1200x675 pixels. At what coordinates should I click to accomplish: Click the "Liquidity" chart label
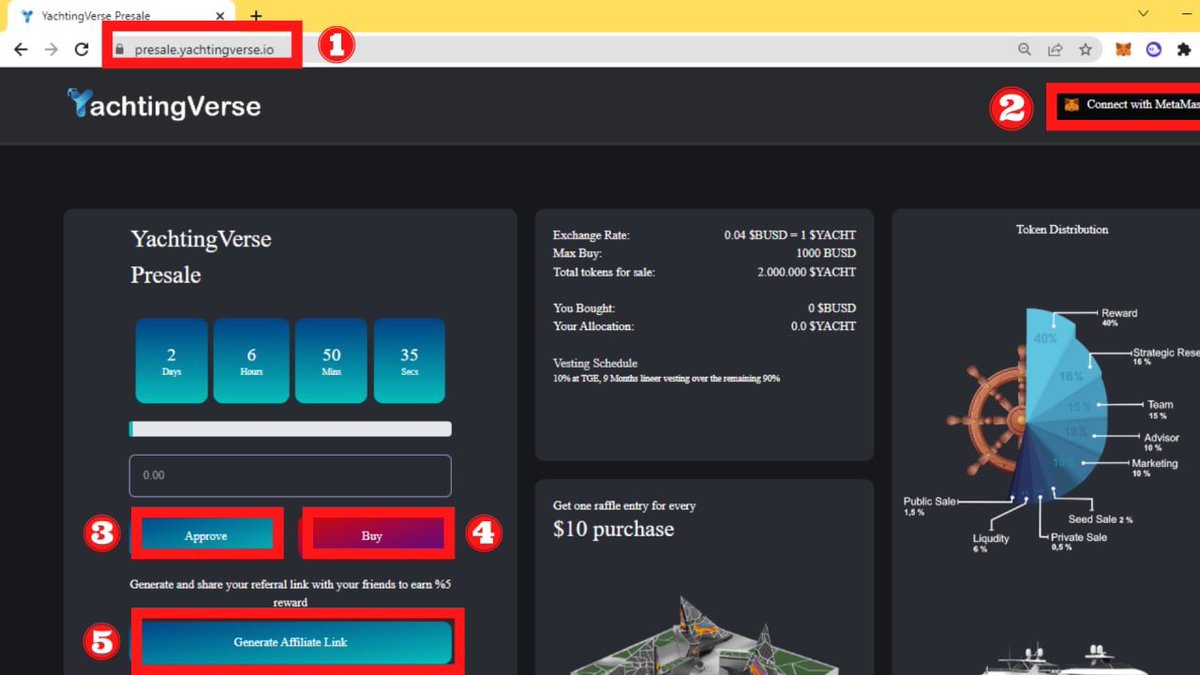coord(991,538)
